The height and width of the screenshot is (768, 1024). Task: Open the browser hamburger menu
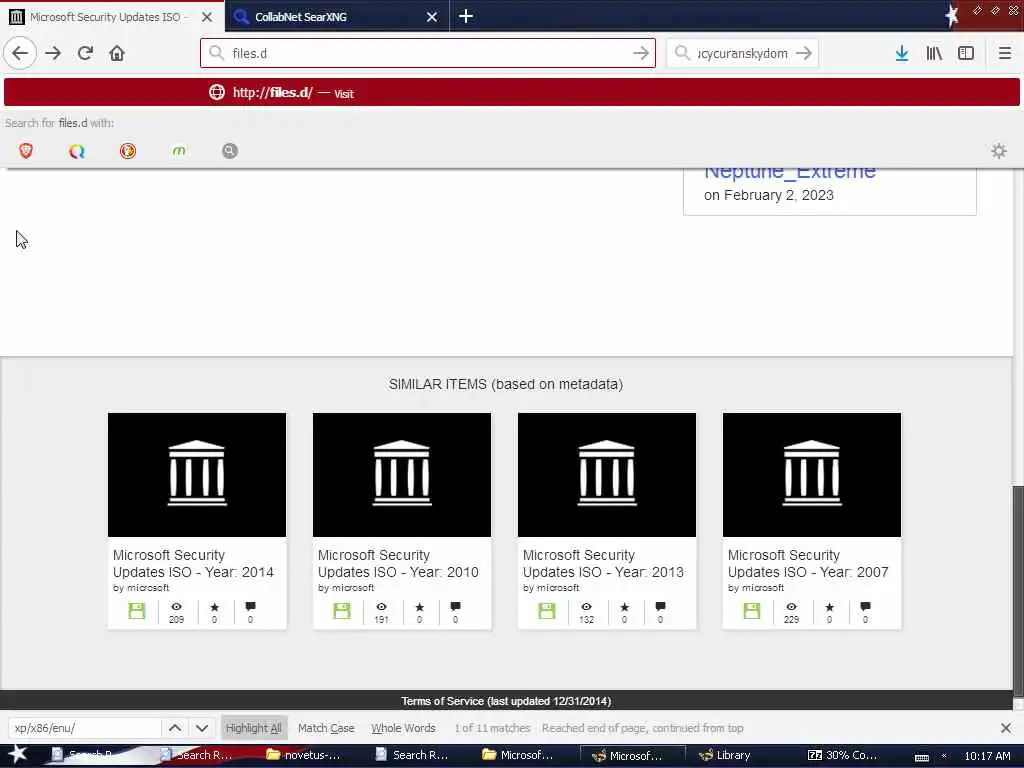(1004, 53)
